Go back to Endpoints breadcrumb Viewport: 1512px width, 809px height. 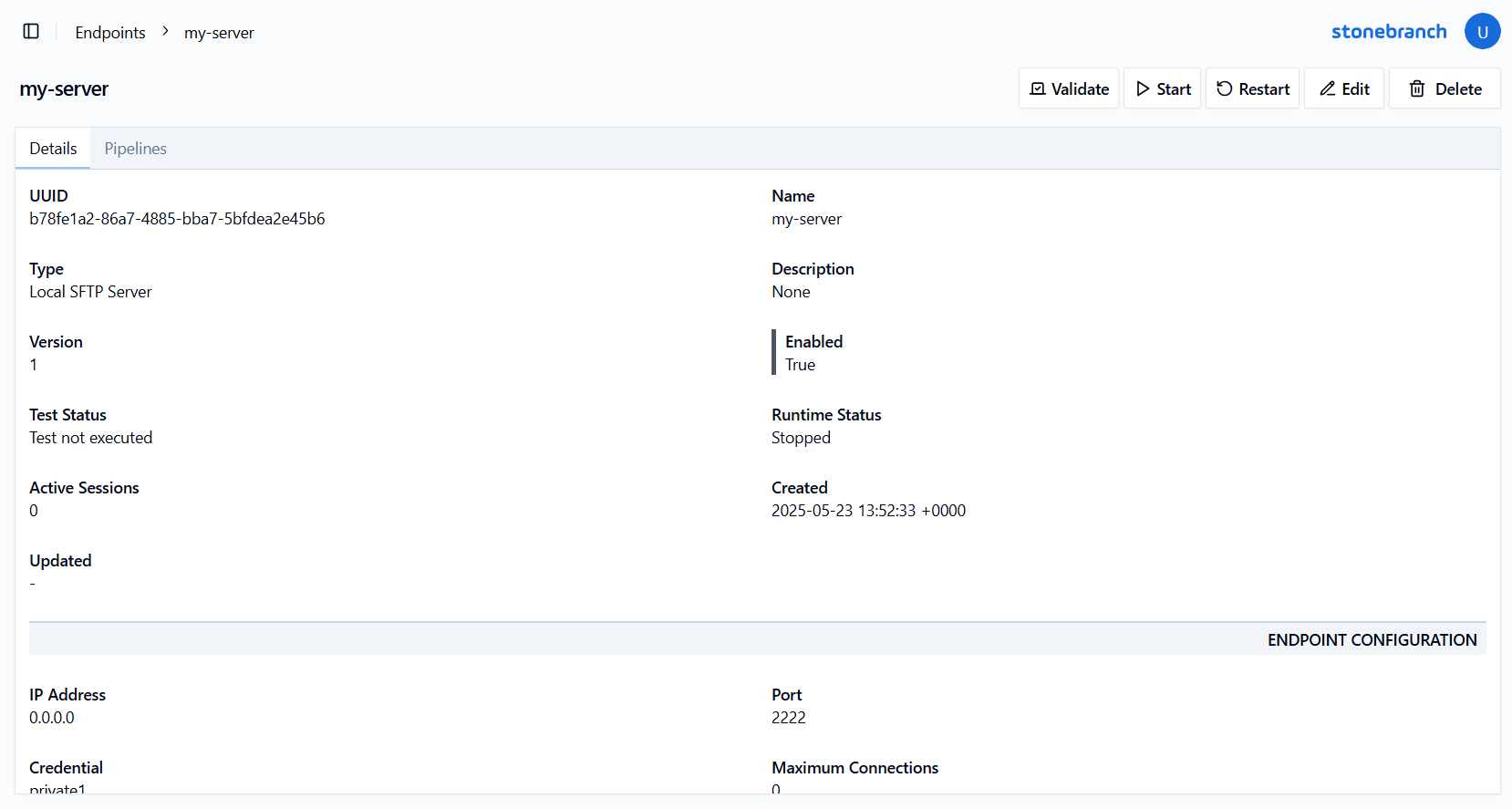110,33
